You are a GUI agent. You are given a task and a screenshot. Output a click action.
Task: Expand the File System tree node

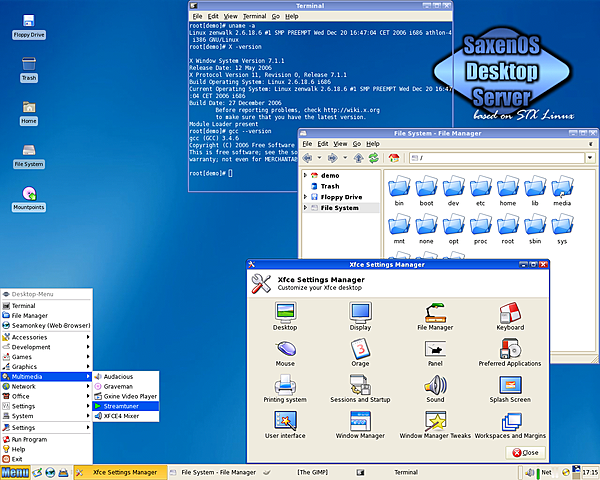(305, 207)
